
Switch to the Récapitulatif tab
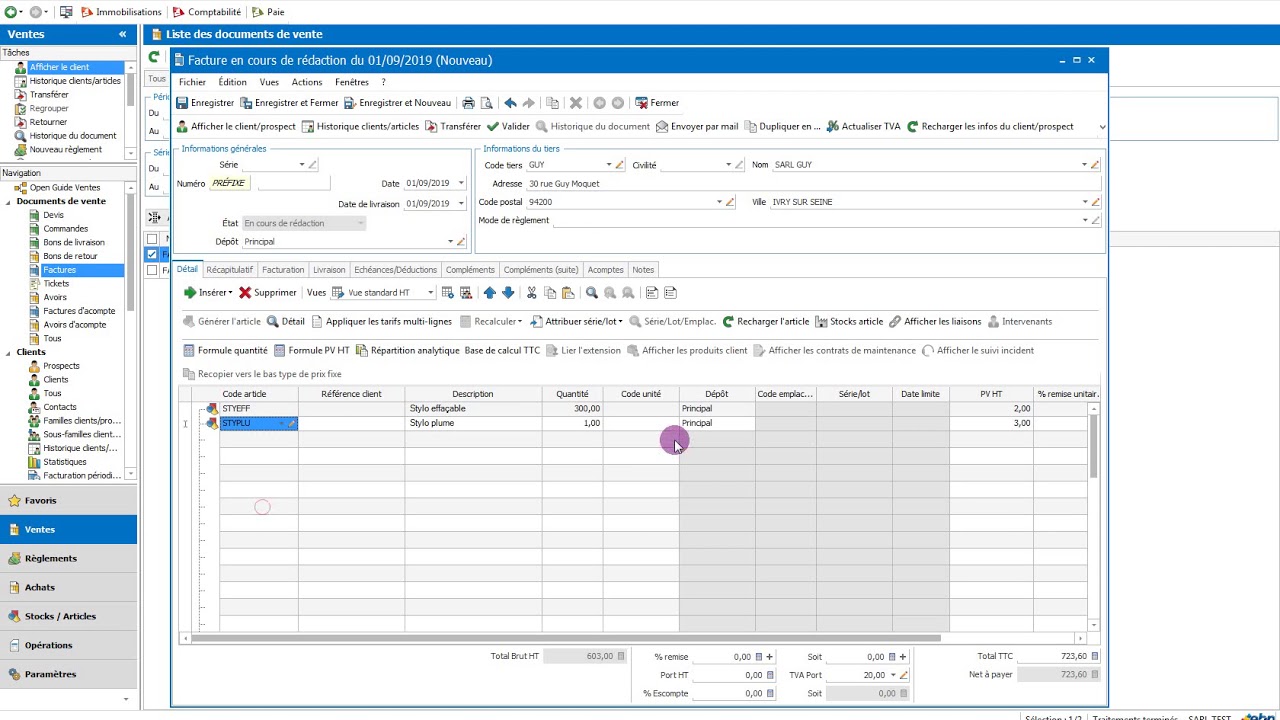[230, 270]
